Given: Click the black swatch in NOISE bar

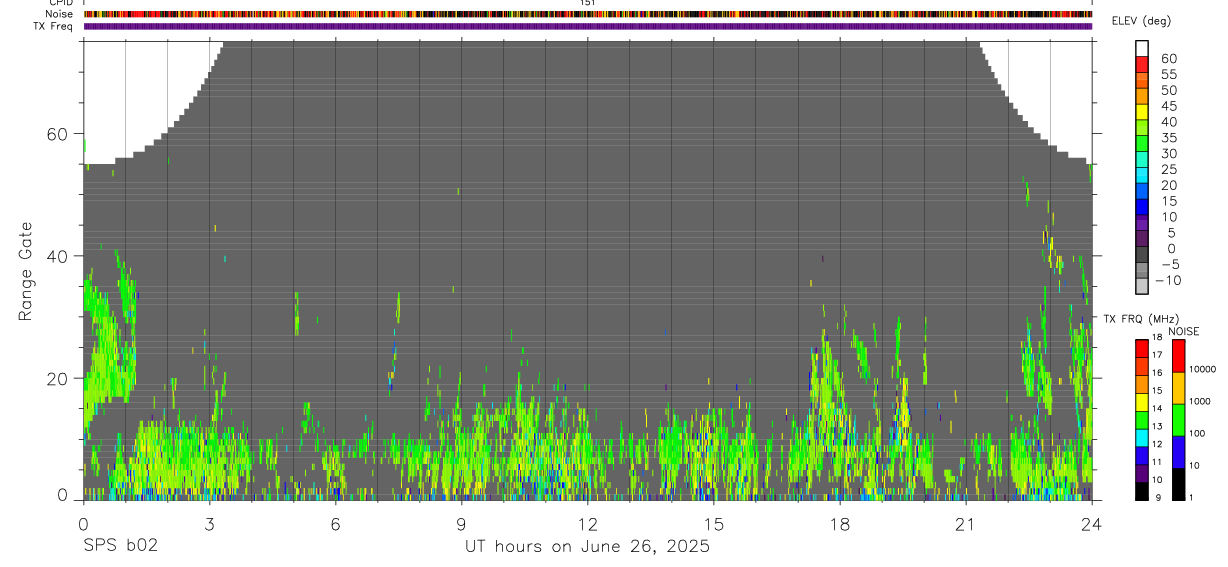Looking at the screenshot, I should (1178, 484).
